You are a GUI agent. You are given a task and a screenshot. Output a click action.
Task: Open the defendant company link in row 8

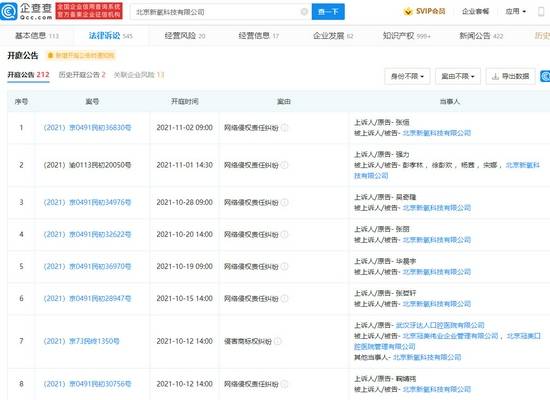[437, 389]
